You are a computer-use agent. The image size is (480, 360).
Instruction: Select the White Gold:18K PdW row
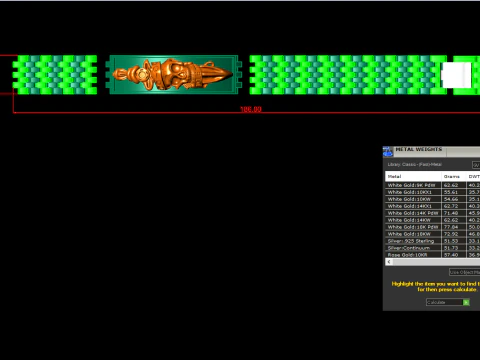coord(433,227)
